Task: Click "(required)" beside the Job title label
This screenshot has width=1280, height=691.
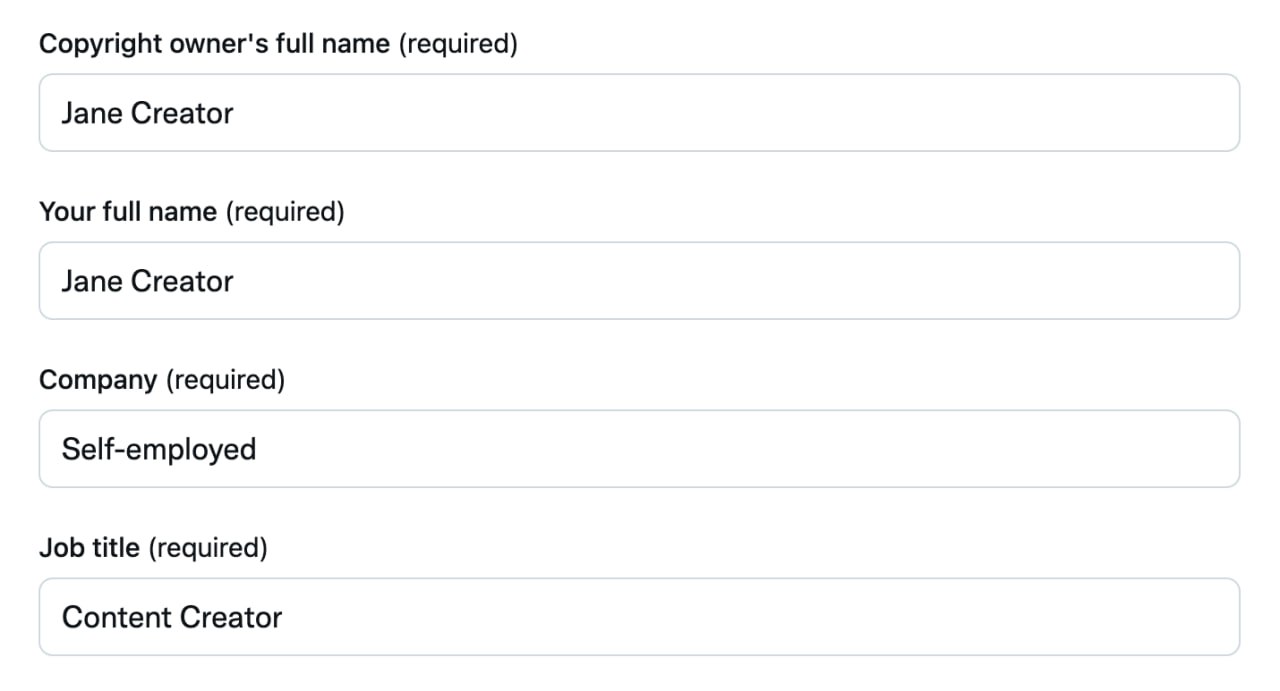Action: click(208, 548)
